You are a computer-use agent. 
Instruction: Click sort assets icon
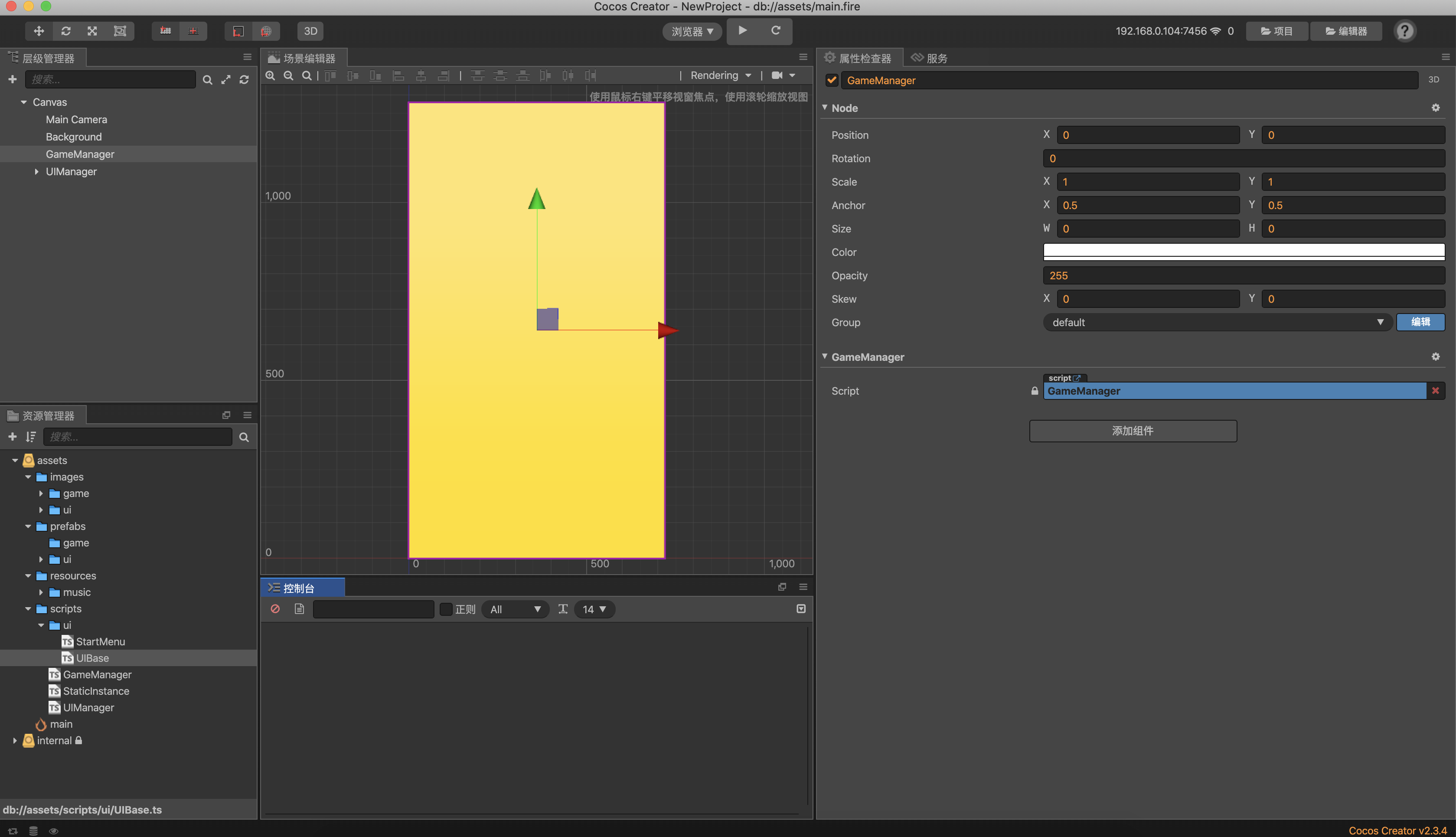tap(30, 437)
